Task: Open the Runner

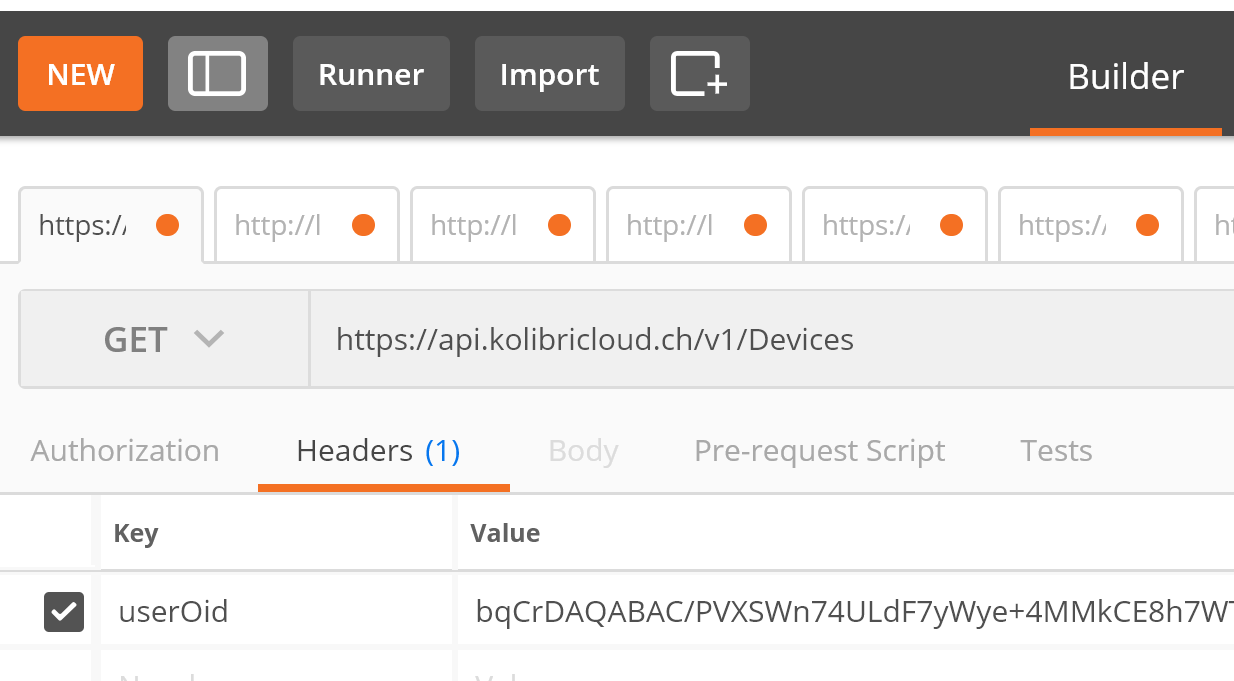Action: click(x=371, y=74)
